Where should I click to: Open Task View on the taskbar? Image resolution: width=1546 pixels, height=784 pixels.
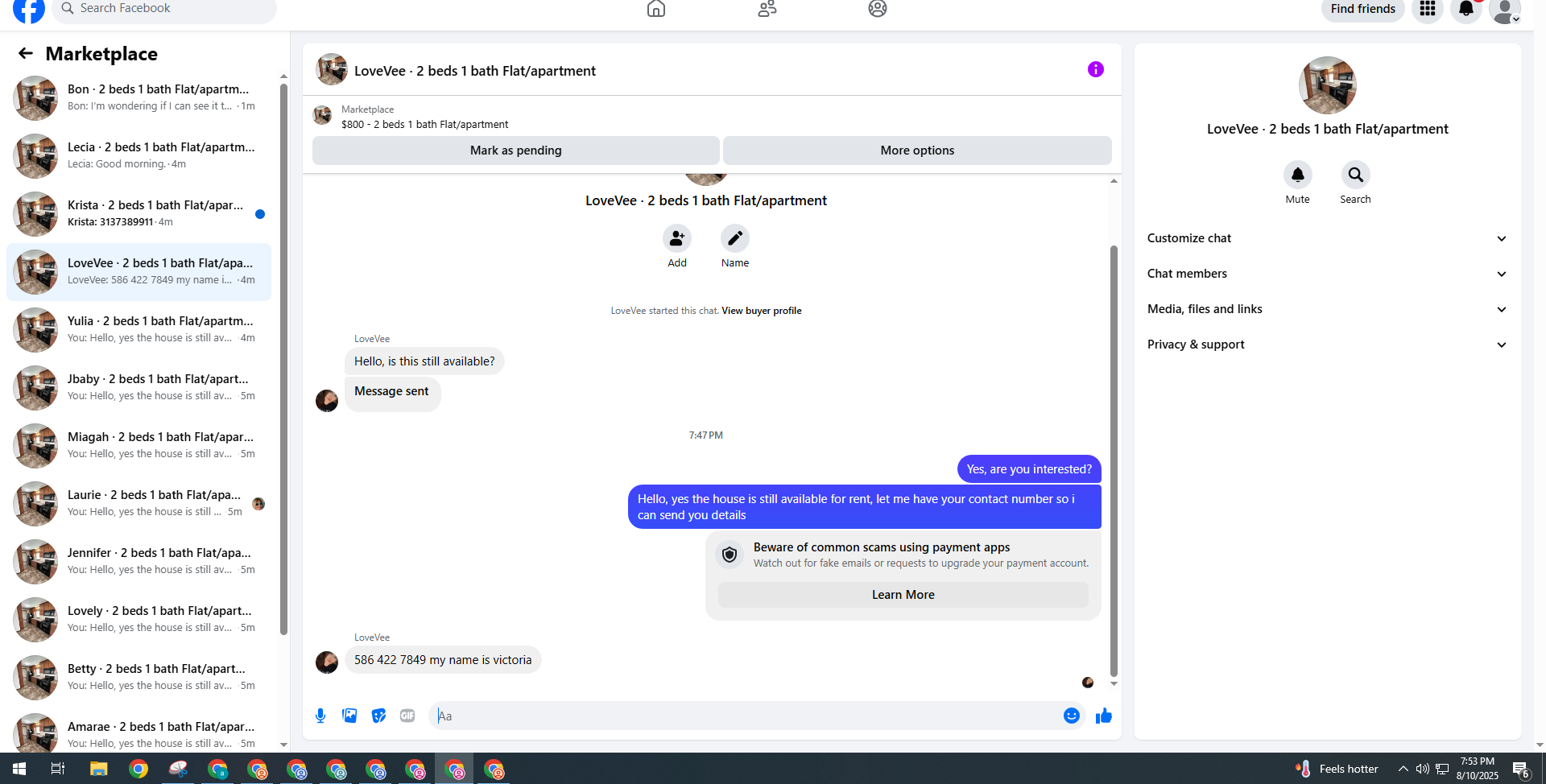58,769
